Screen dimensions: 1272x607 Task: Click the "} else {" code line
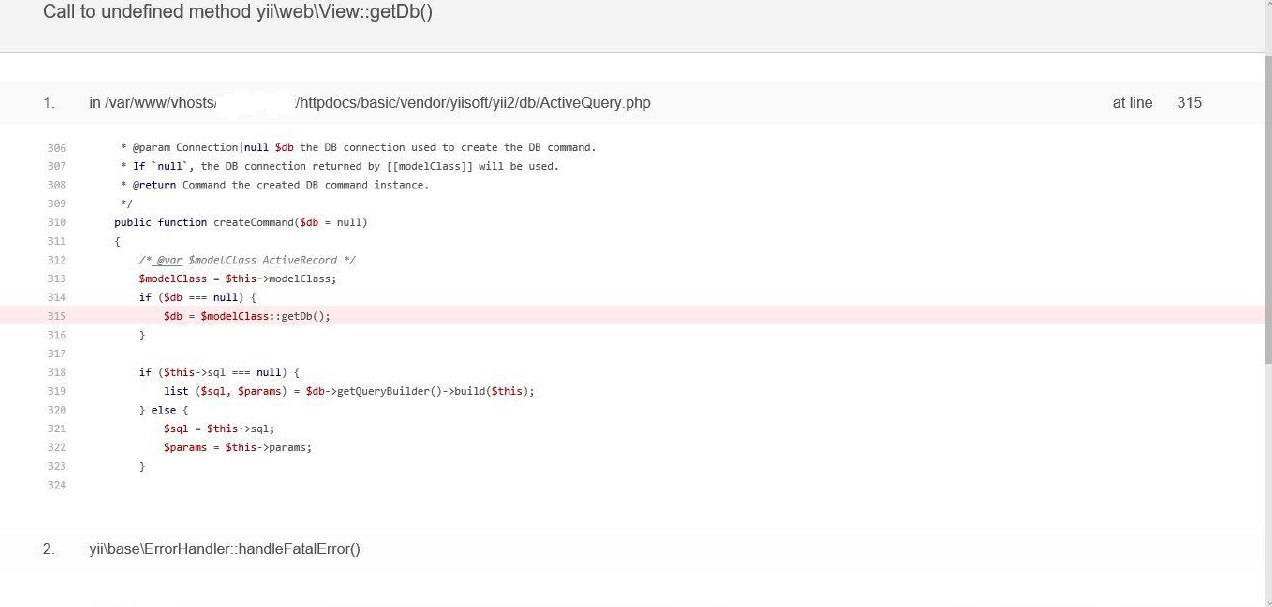(164, 410)
